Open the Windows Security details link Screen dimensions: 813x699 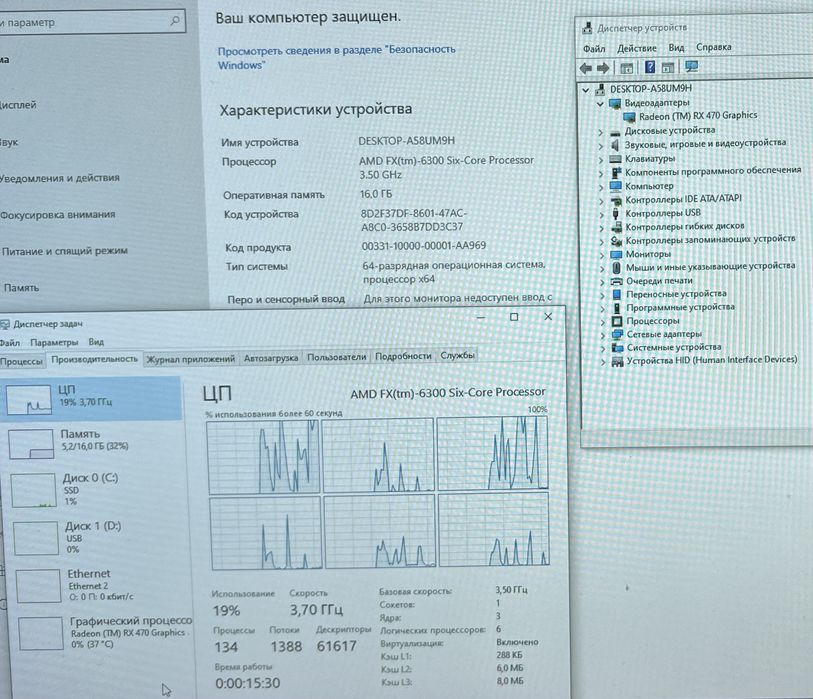point(336,58)
